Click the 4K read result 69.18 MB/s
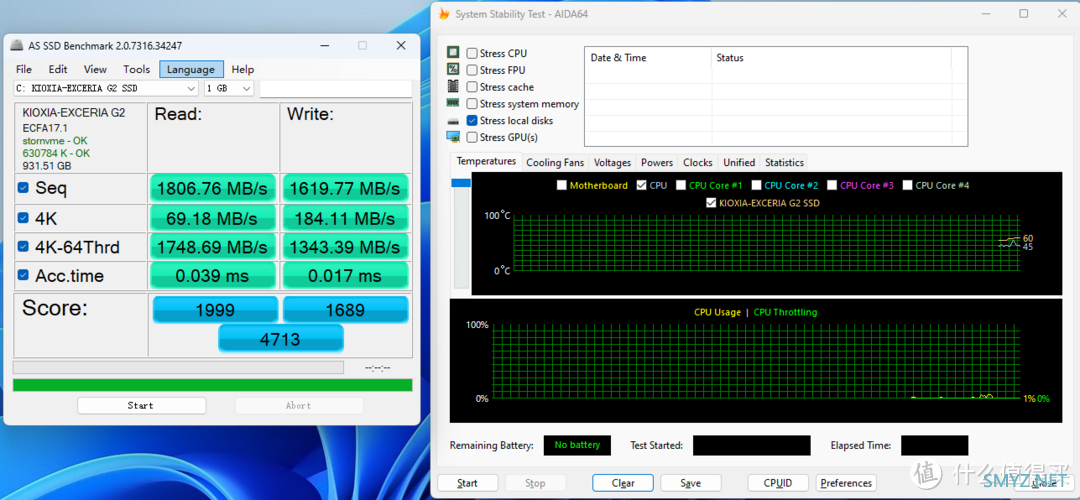The height and width of the screenshot is (500, 1080). click(212, 219)
